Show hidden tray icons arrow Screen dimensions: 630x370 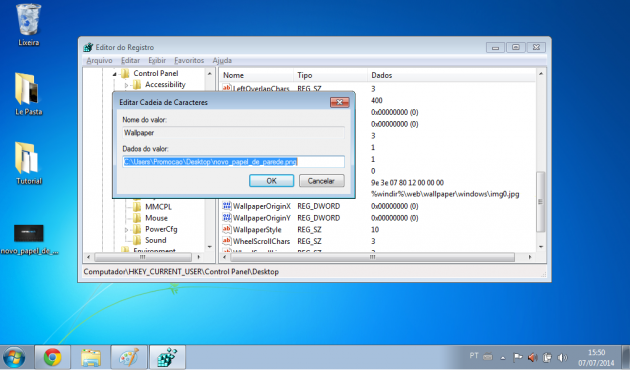click(x=503, y=358)
